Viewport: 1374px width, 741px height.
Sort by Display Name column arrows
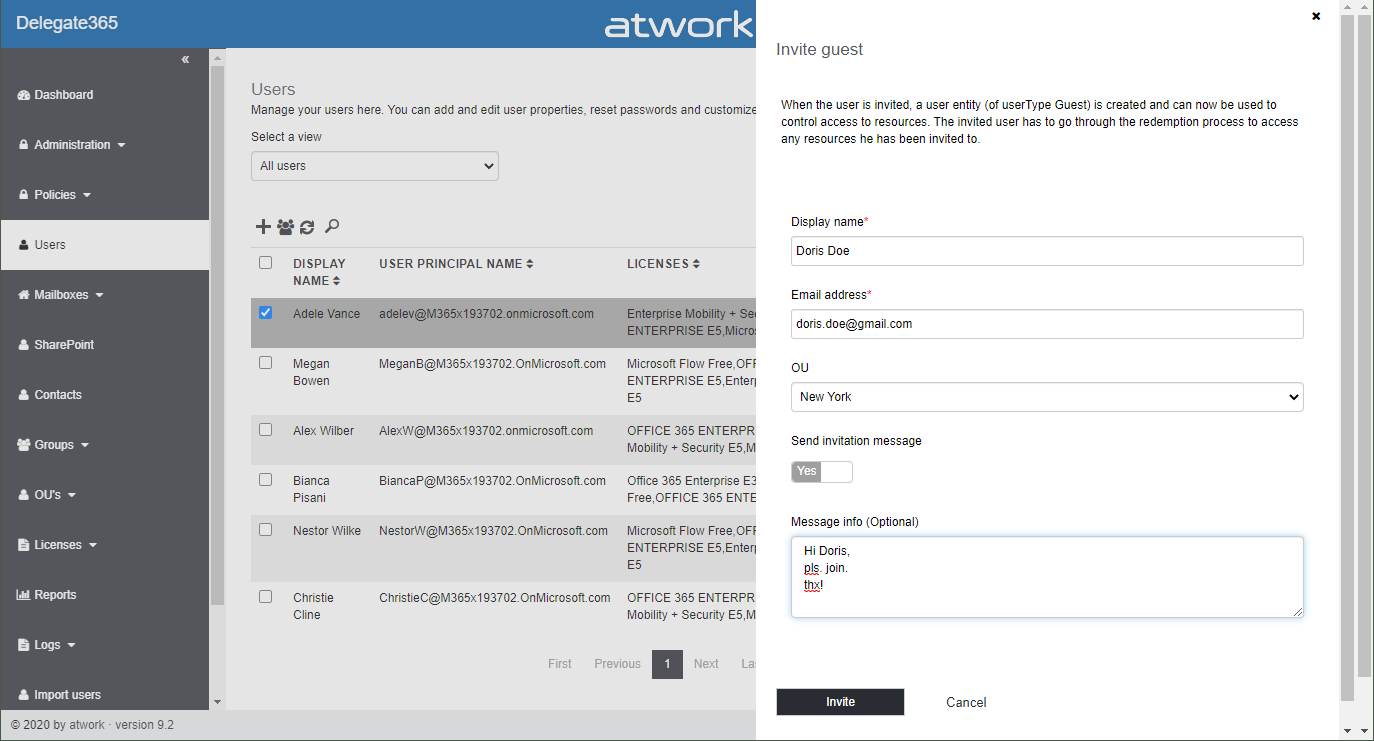pyautogui.click(x=336, y=281)
